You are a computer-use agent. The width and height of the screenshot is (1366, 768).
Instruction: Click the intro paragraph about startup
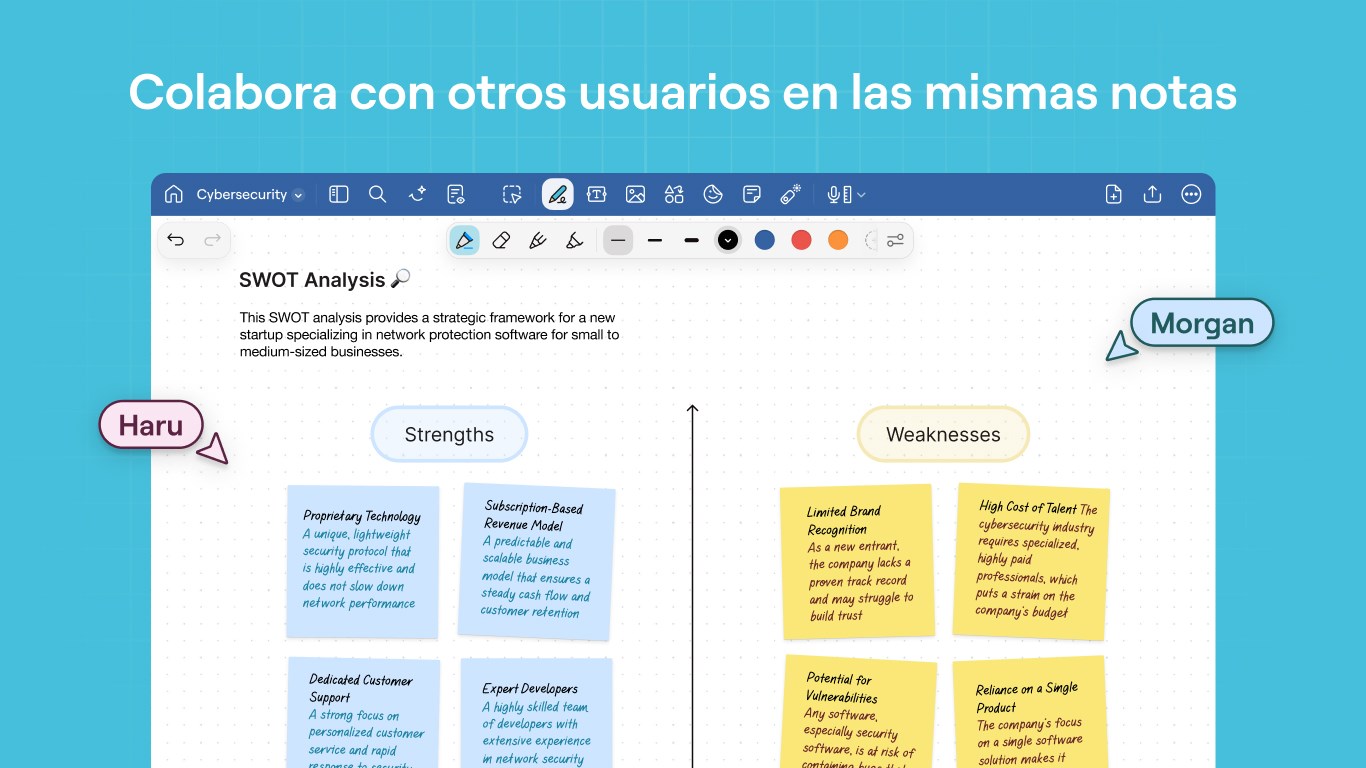[x=430, y=335]
